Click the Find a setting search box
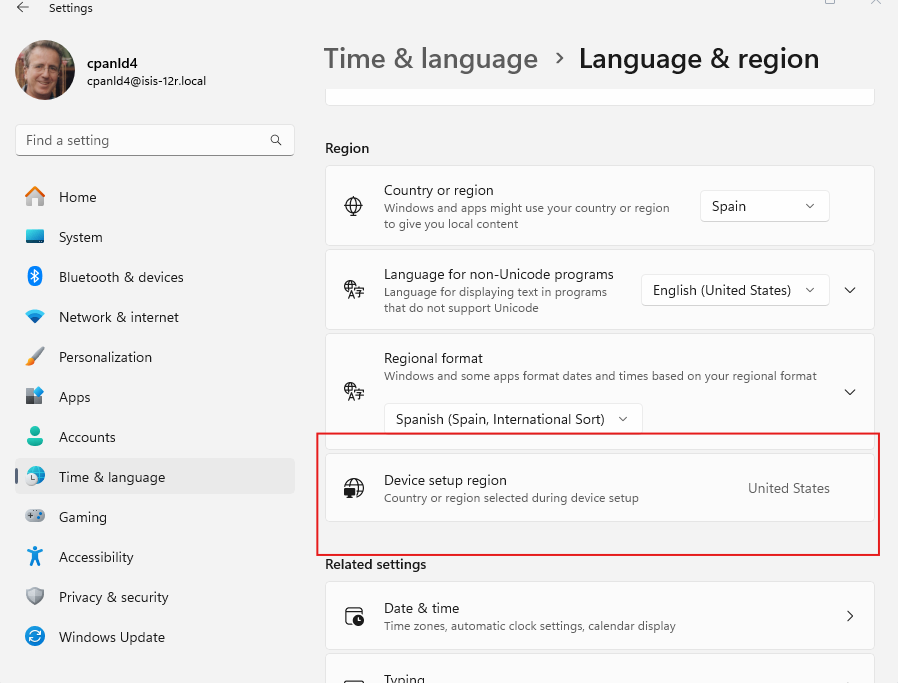Screen dimensions: 898x683 click(x=155, y=140)
